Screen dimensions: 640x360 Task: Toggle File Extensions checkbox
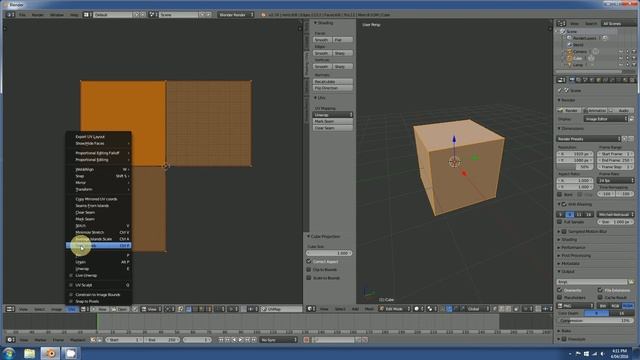pos(600,290)
